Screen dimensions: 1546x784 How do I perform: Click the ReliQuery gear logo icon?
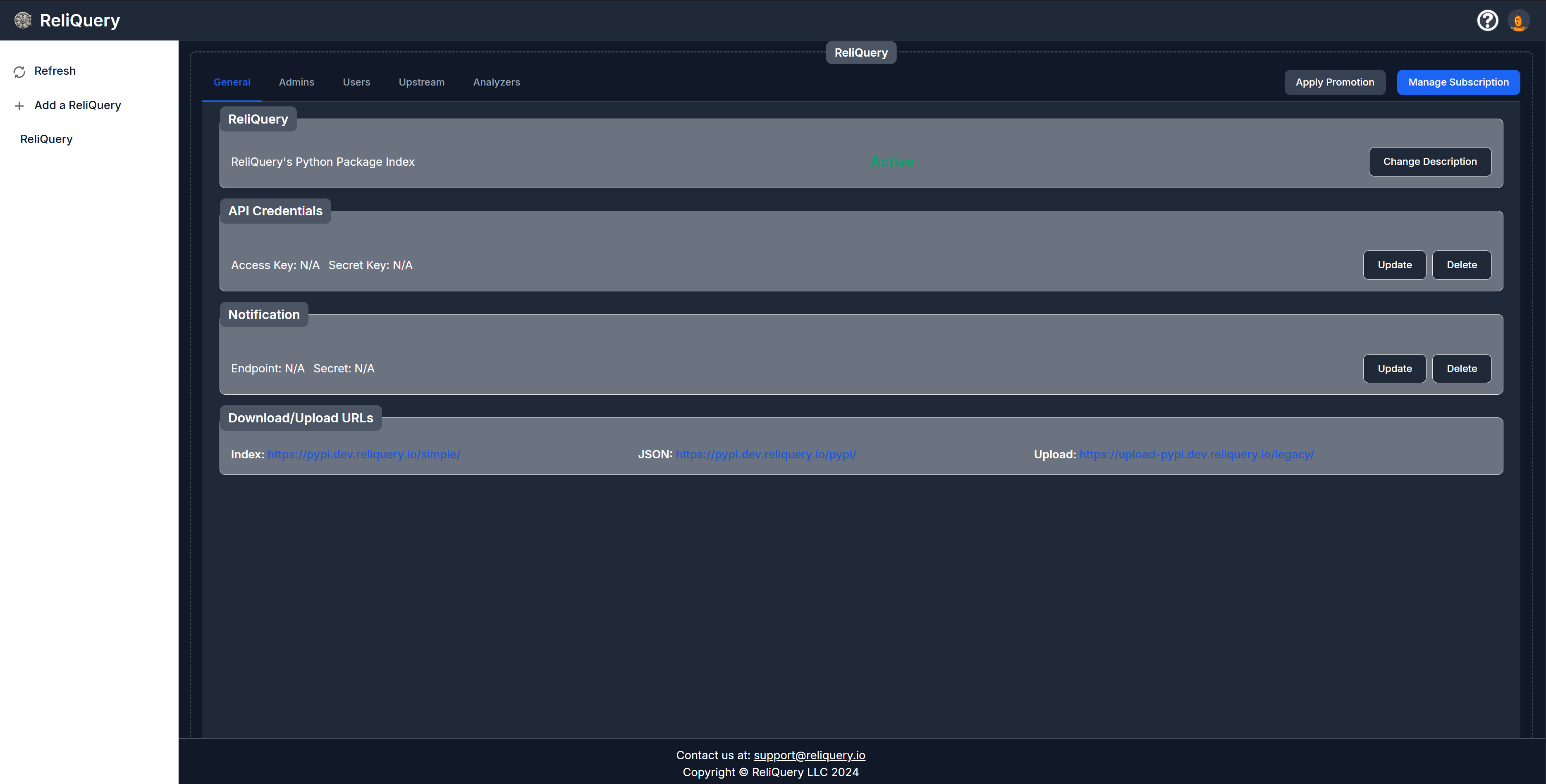pyautogui.click(x=23, y=20)
